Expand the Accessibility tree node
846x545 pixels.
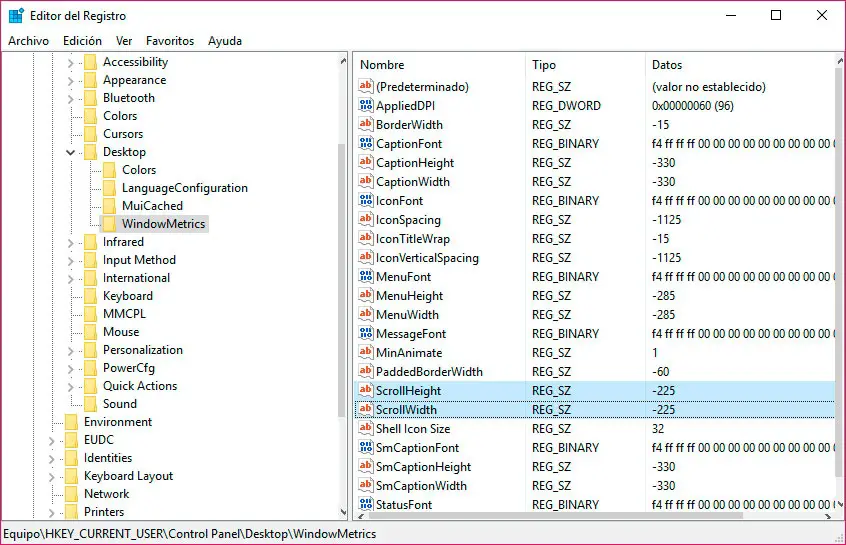point(70,63)
